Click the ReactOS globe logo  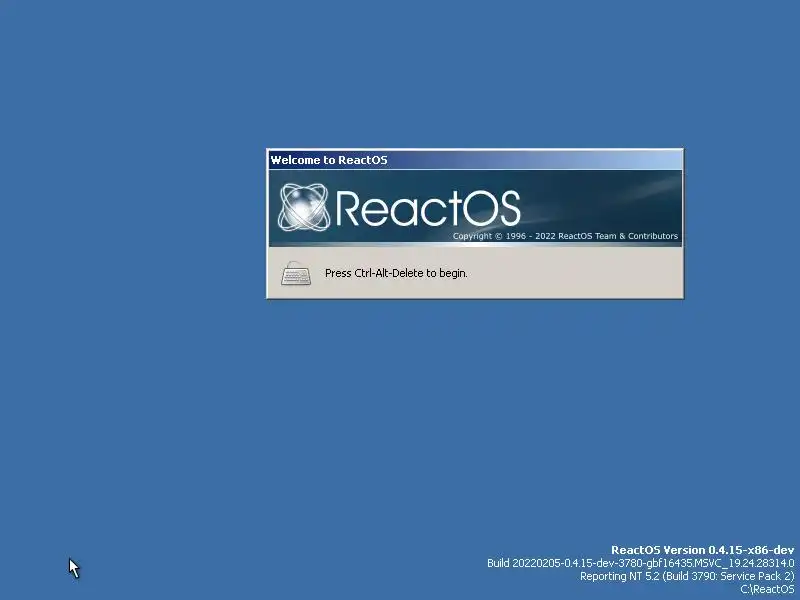coord(304,207)
